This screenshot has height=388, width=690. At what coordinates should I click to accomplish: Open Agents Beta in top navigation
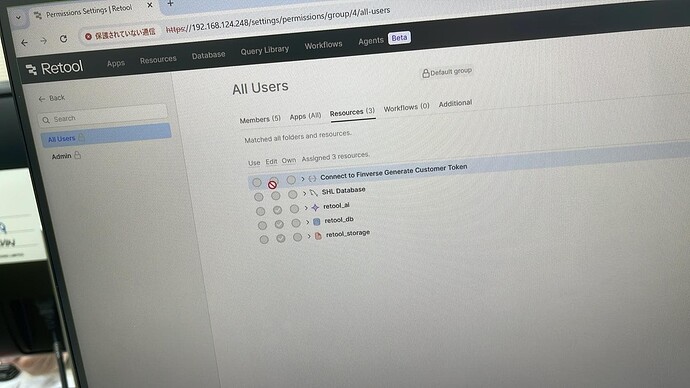[x=384, y=40]
